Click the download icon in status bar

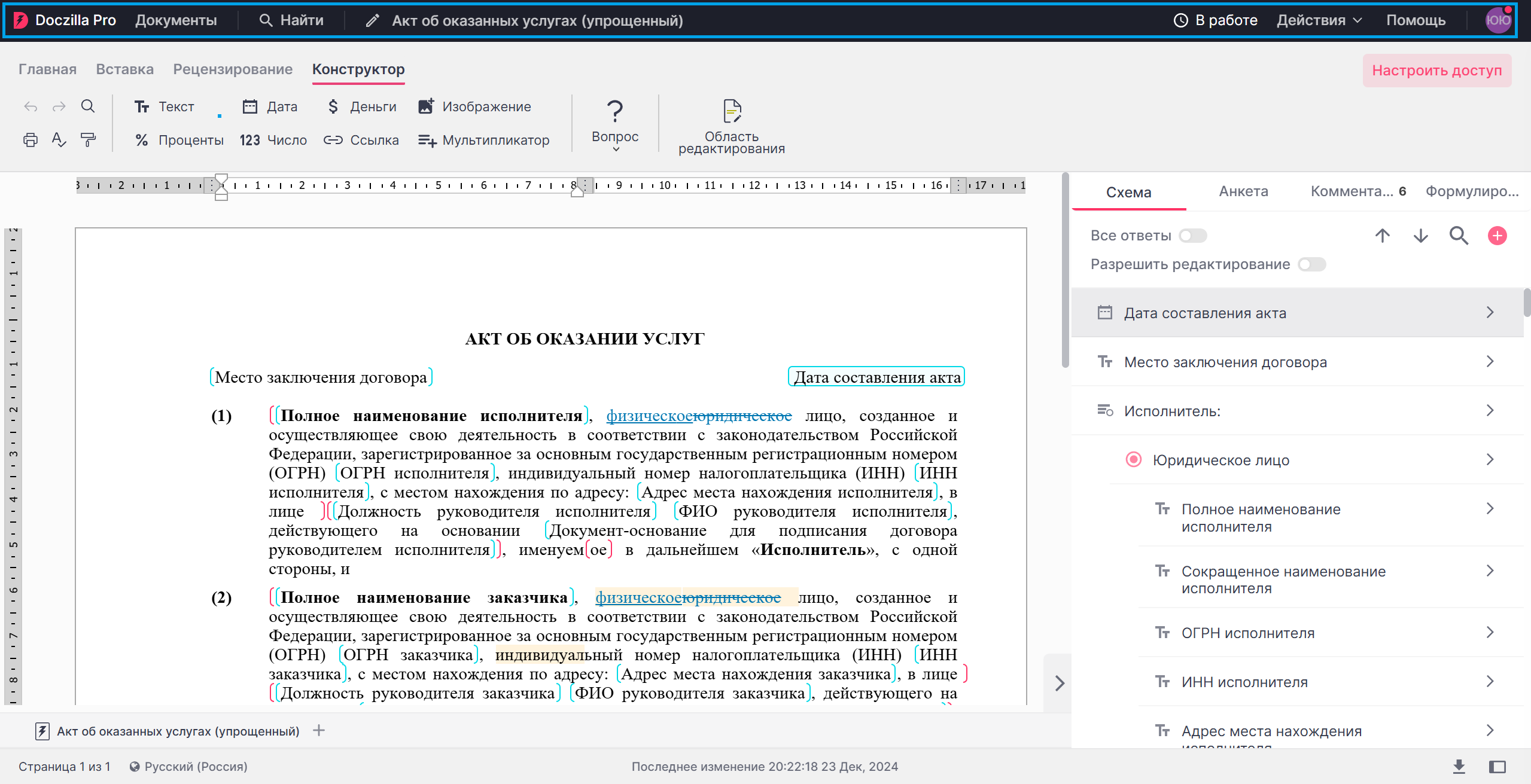(x=1459, y=766)
